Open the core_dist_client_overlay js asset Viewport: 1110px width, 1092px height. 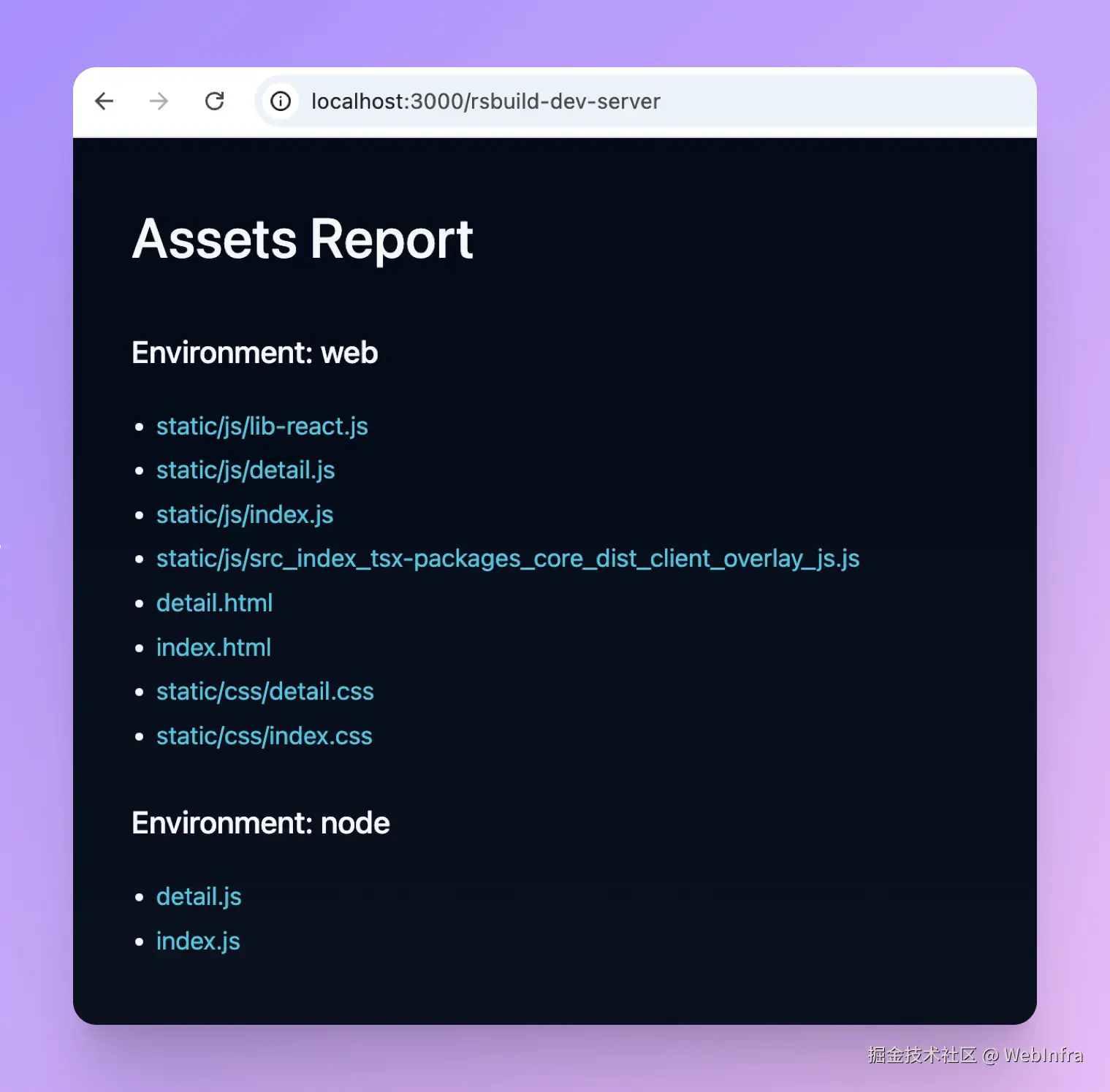pyautogui.click(x=507, y=558)
